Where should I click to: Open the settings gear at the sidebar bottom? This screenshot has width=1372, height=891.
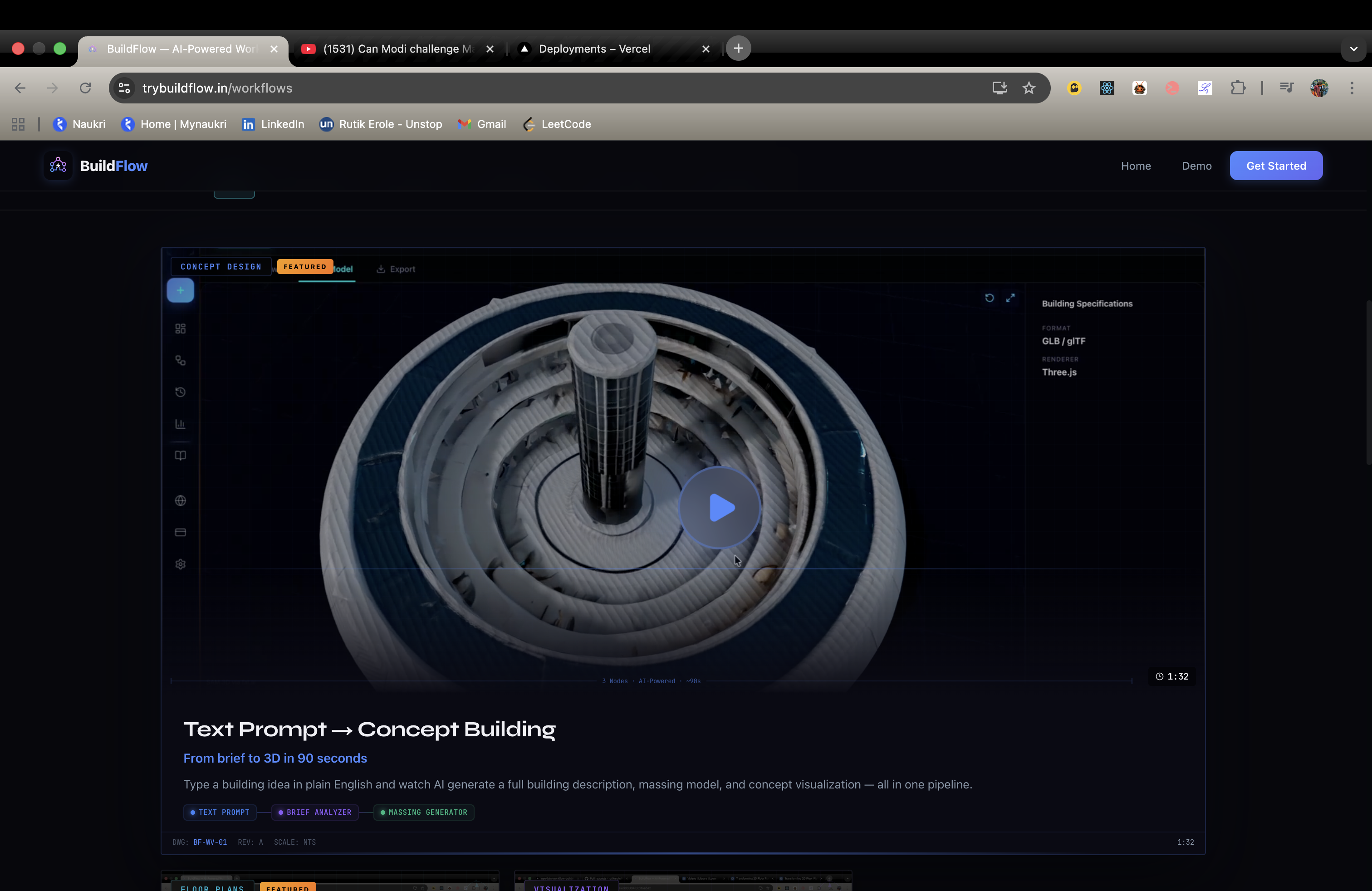180,563
